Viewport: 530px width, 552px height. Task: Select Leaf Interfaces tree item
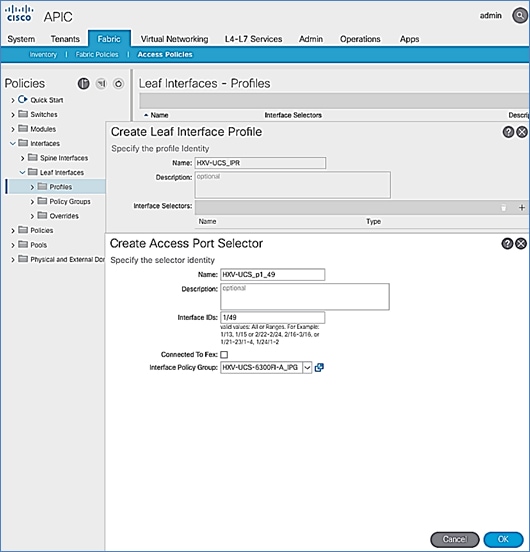[x=62, y=172]
